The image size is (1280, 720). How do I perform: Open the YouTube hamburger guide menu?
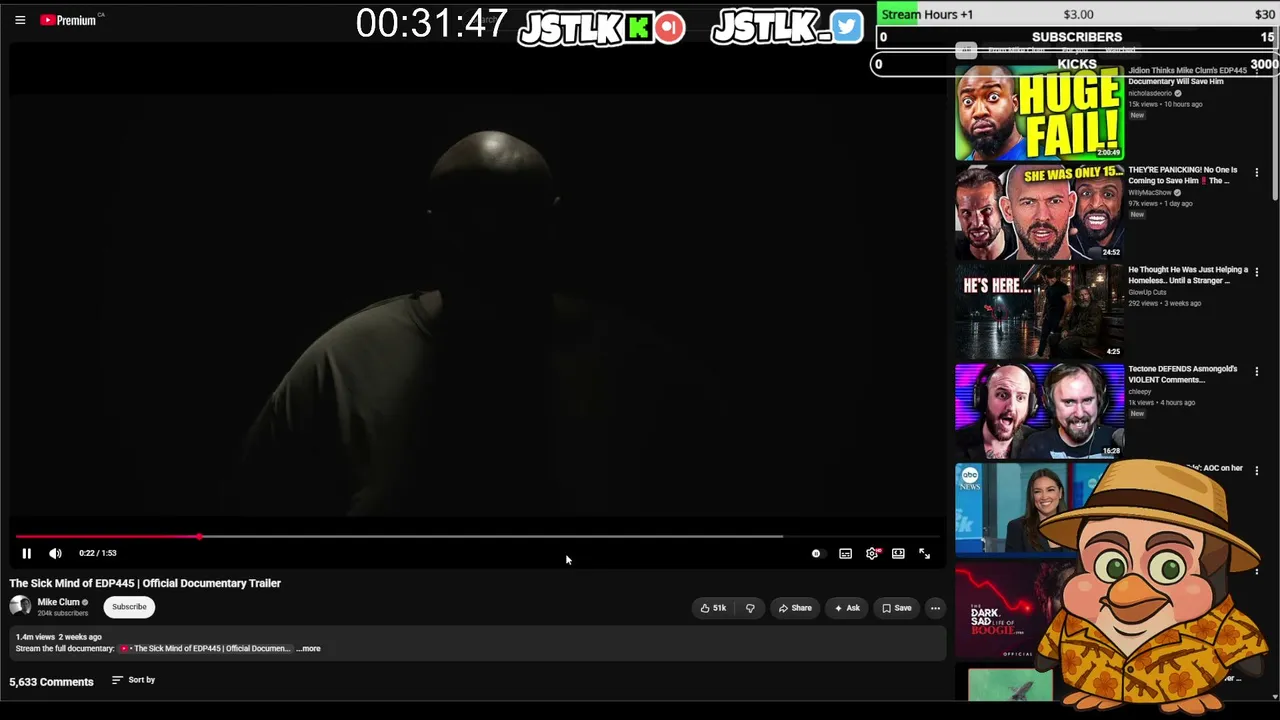[20, 20]
